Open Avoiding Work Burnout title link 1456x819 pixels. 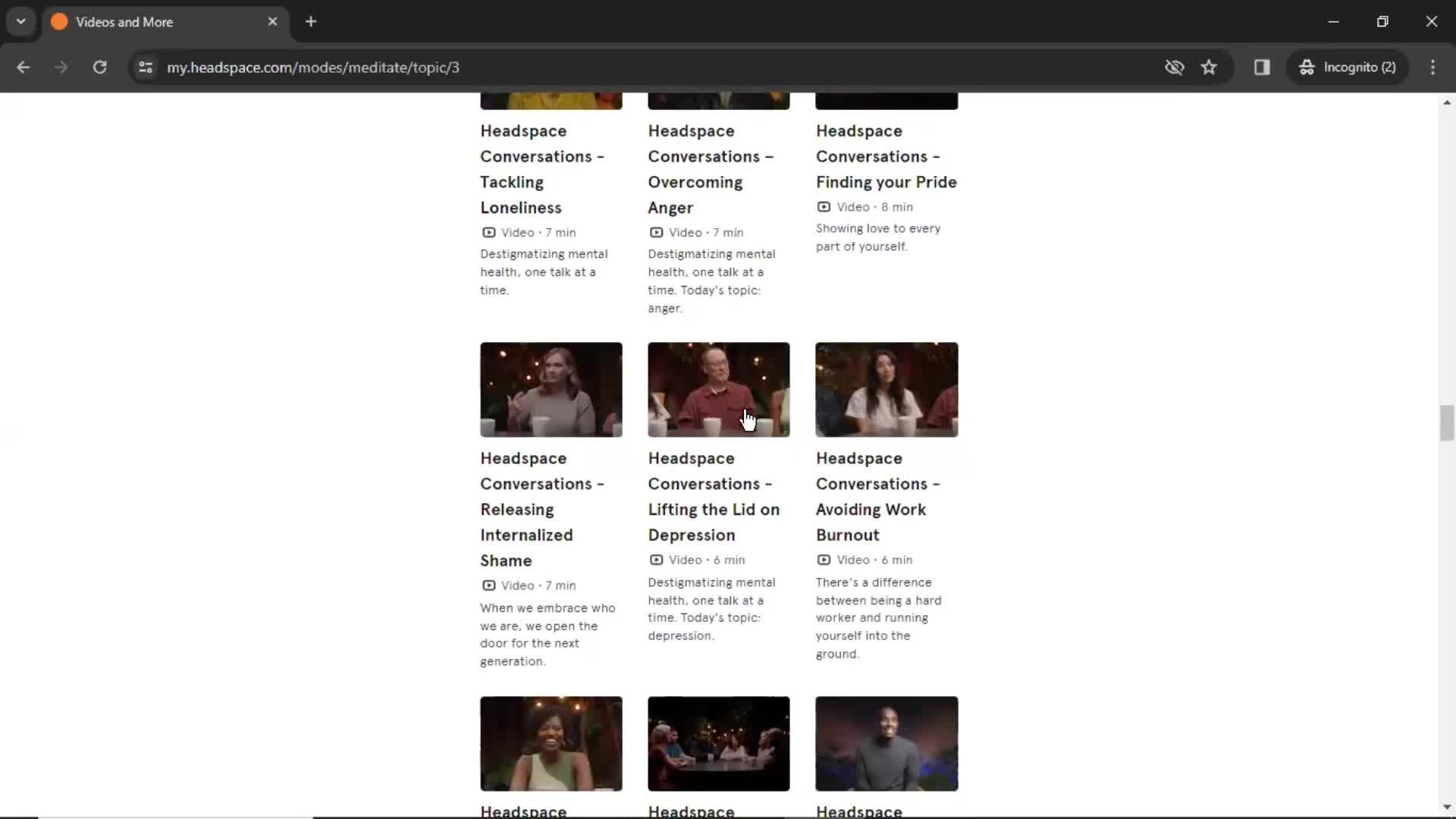pyautogui.click(x=878, y=497)
